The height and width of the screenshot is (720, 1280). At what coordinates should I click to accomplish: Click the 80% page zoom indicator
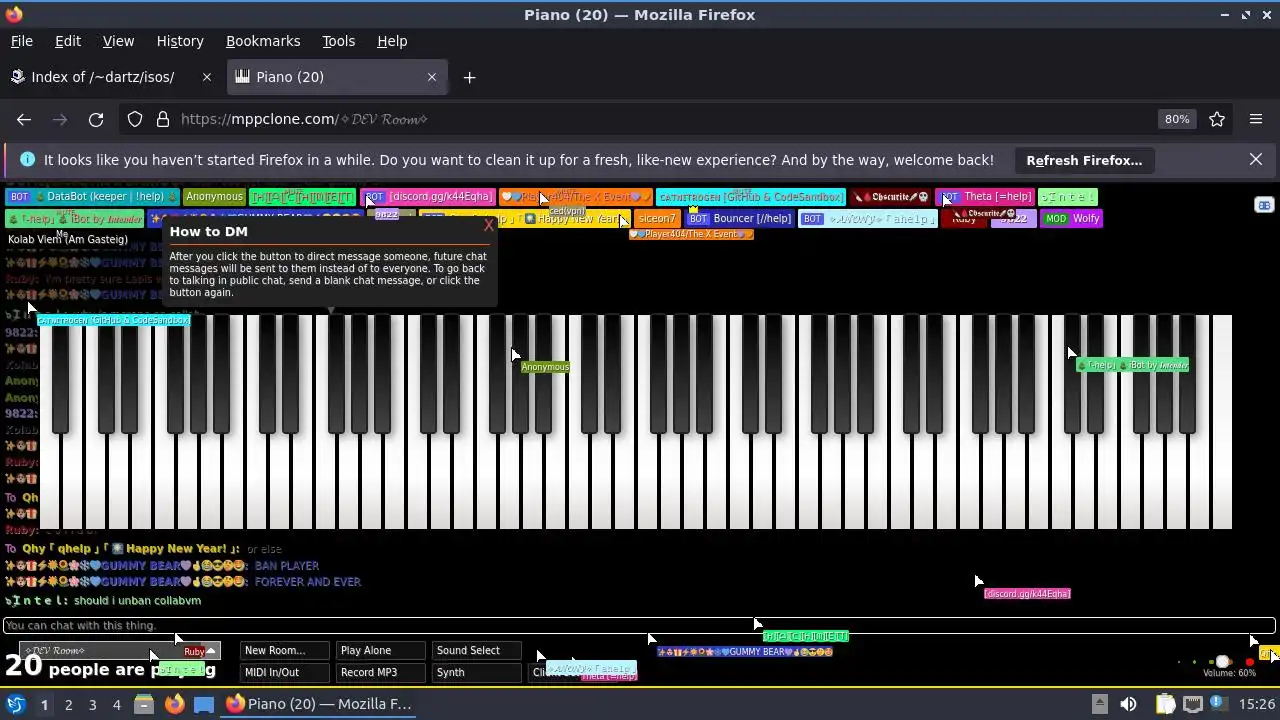tap(1177, 119)
